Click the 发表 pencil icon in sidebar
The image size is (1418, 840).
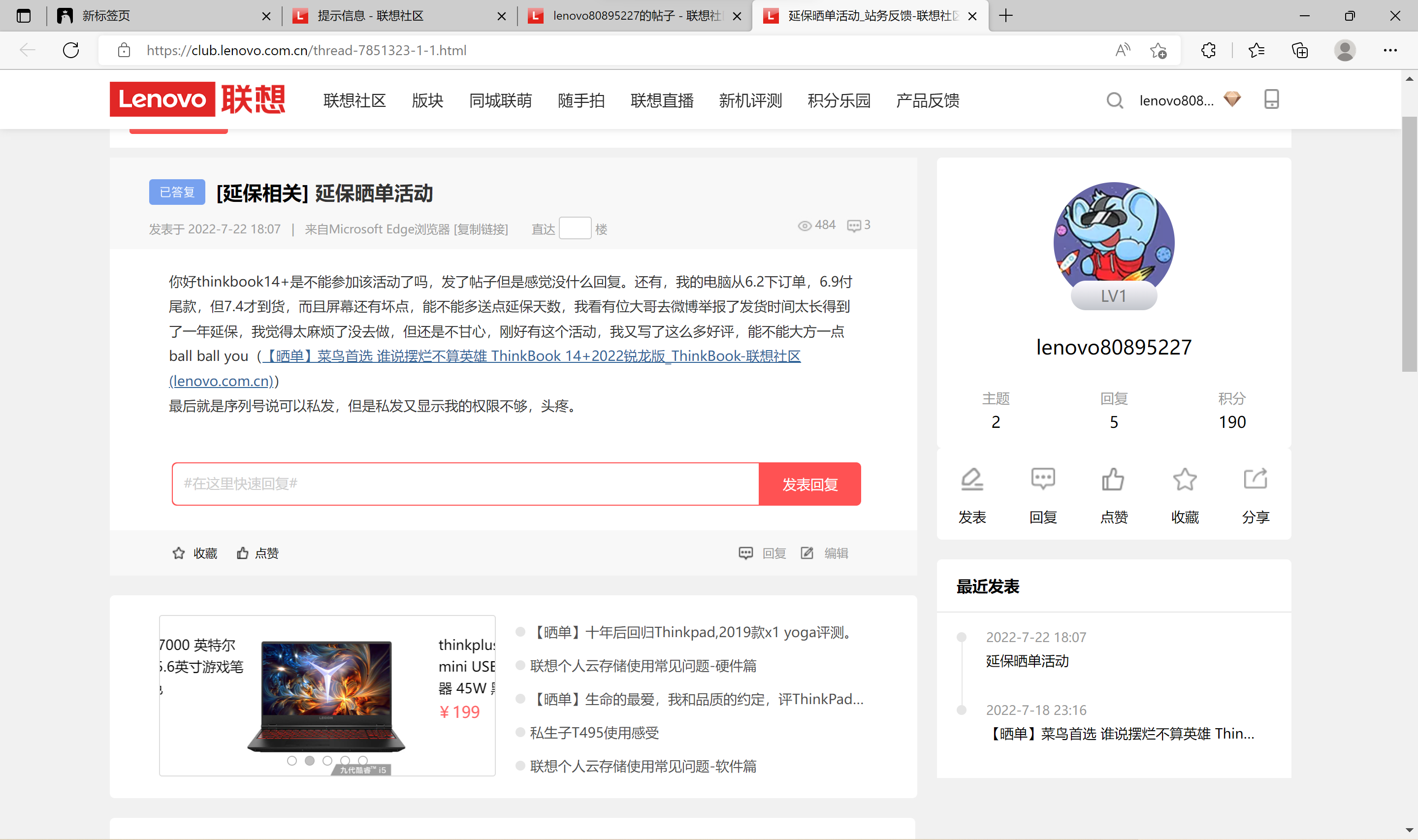972,480
